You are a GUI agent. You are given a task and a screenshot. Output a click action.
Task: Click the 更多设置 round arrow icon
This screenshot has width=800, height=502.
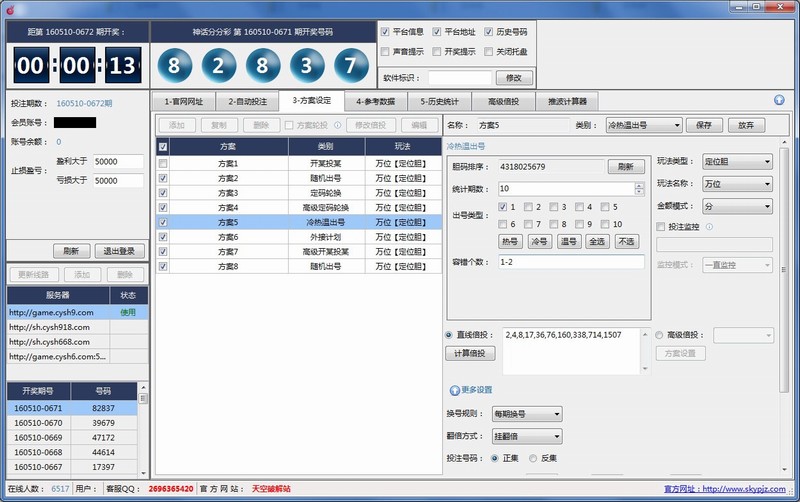click(x=455, y=389)
